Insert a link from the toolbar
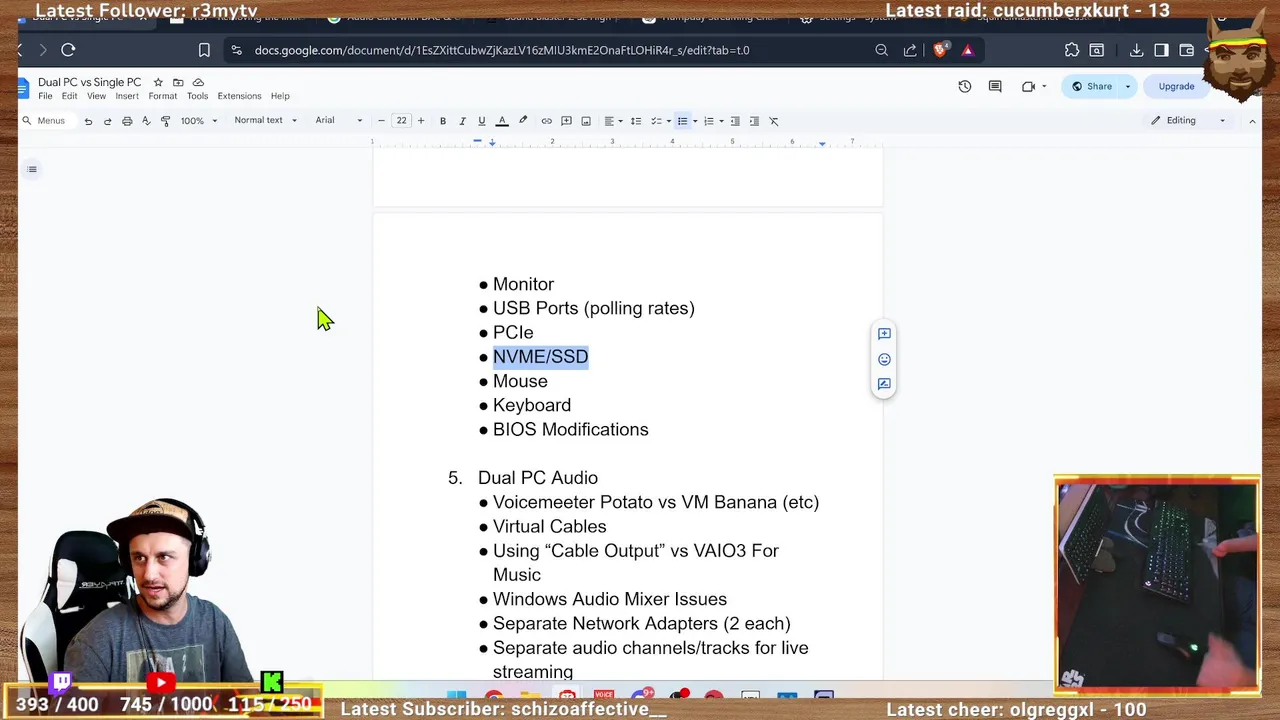The height and width of the screenshot is (720, 1280). [546, 121]
